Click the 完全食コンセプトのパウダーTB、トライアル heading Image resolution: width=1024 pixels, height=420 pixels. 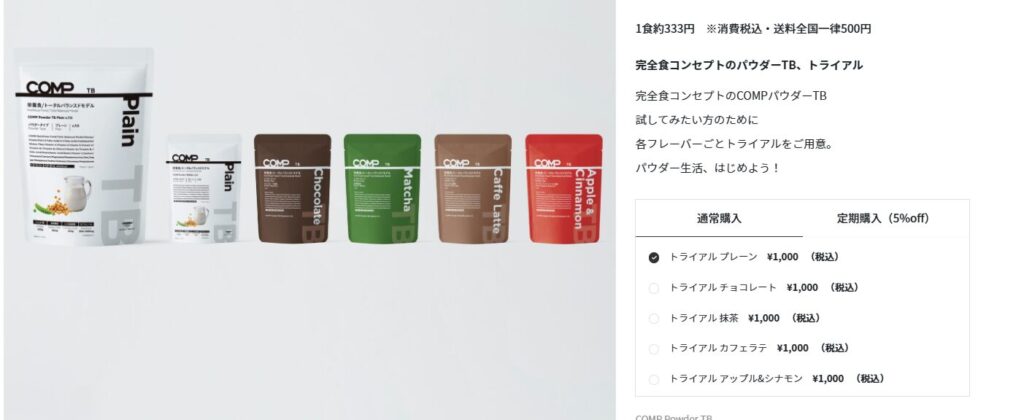coord(749,65)
